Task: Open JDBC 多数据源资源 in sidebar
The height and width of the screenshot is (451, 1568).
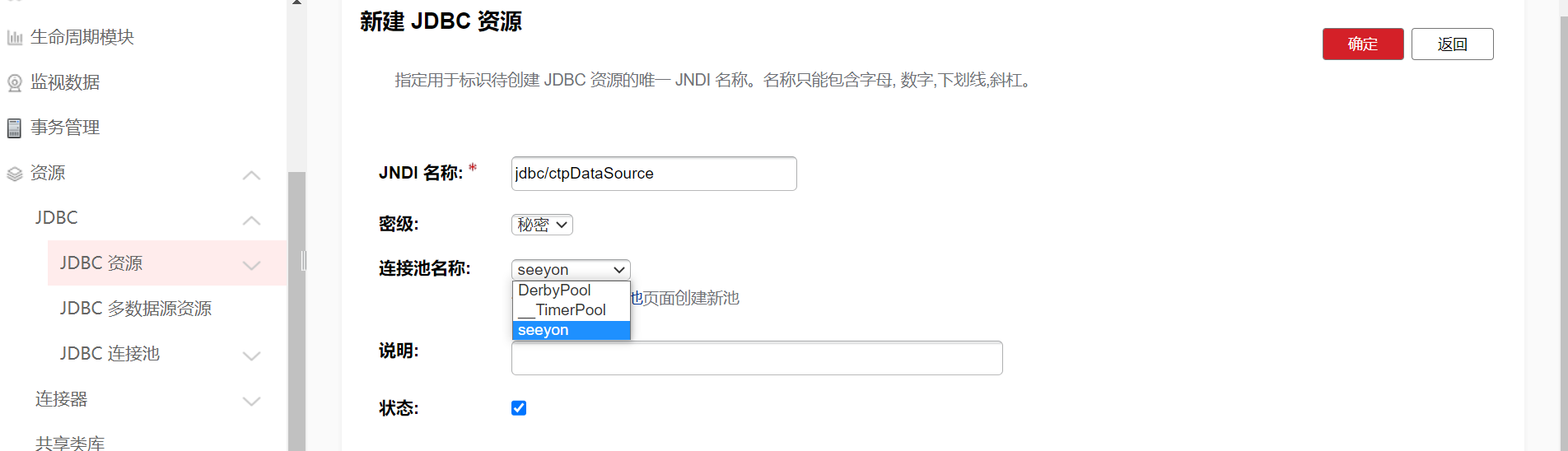Action: click(x=136, y=309)
